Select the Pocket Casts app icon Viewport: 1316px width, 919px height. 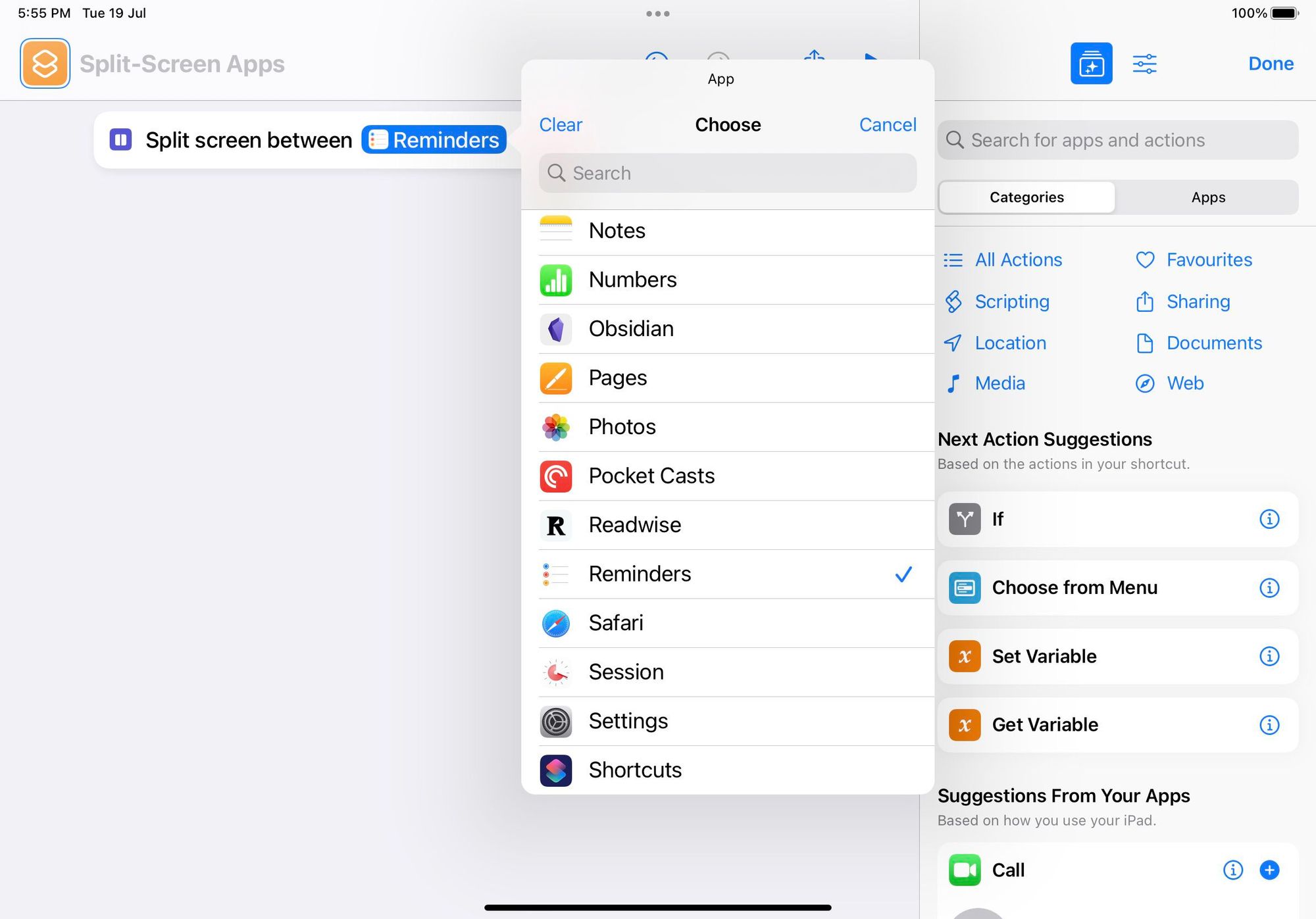tap(556, 475)
